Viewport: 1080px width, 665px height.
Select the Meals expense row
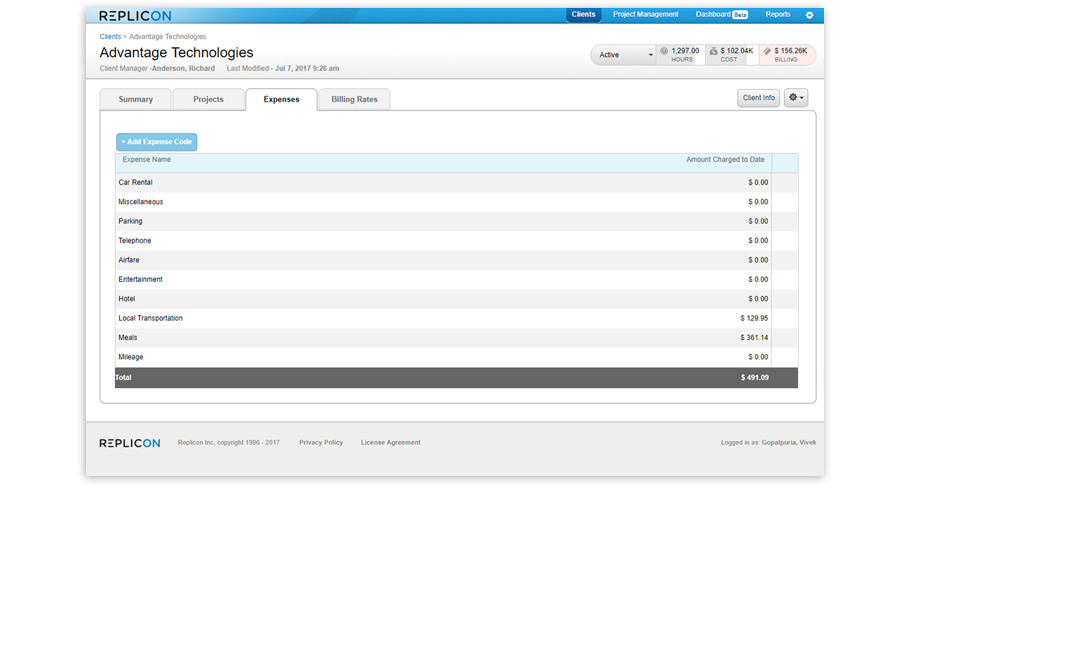point(457,338)
